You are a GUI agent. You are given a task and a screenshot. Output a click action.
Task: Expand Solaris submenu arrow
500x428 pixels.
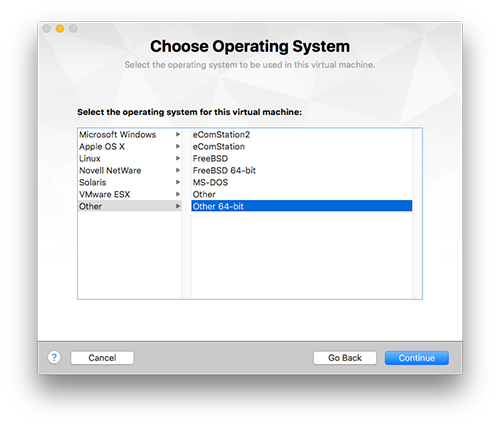178,182
